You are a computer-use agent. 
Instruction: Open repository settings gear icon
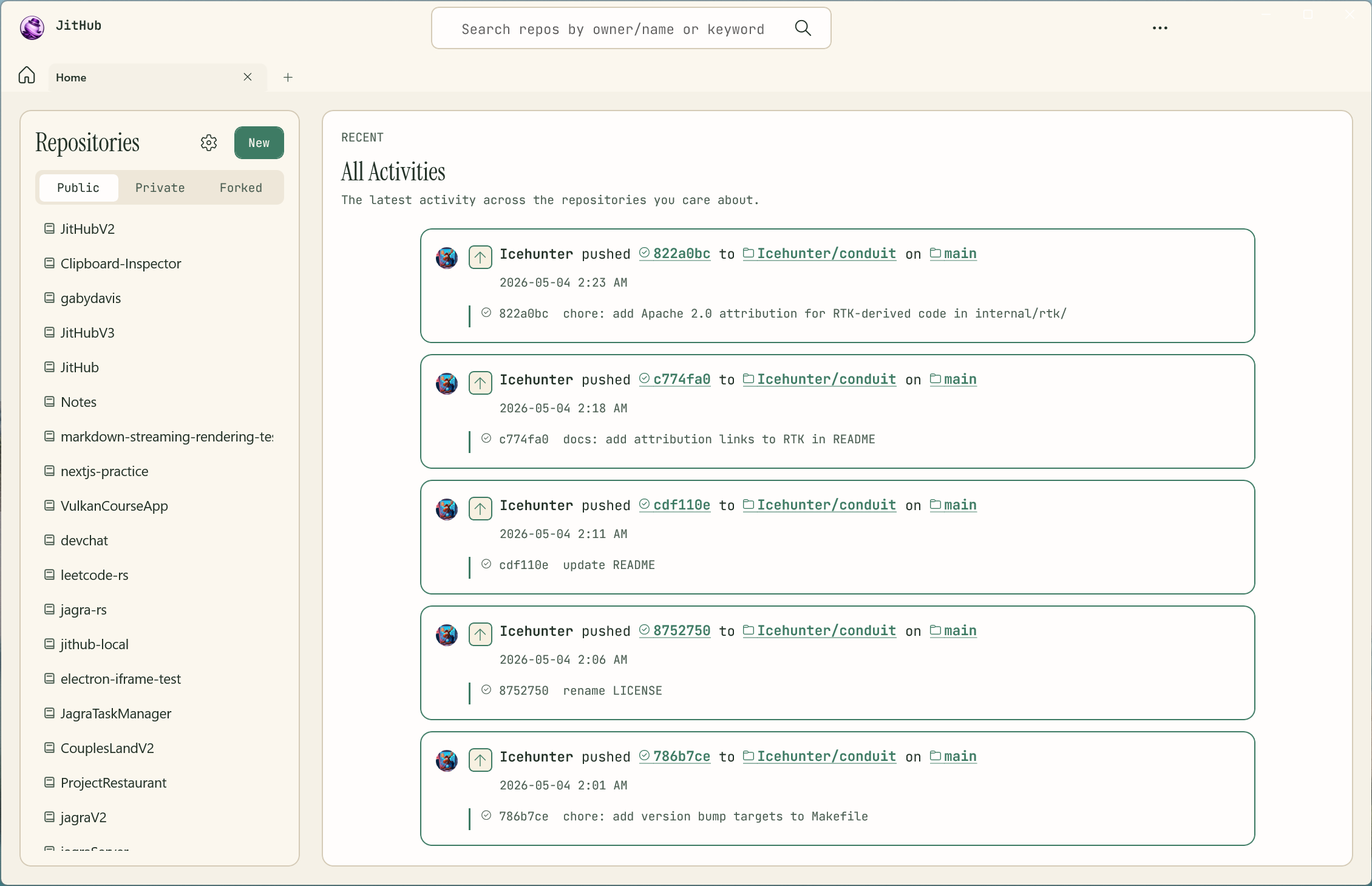click(209, 143)
